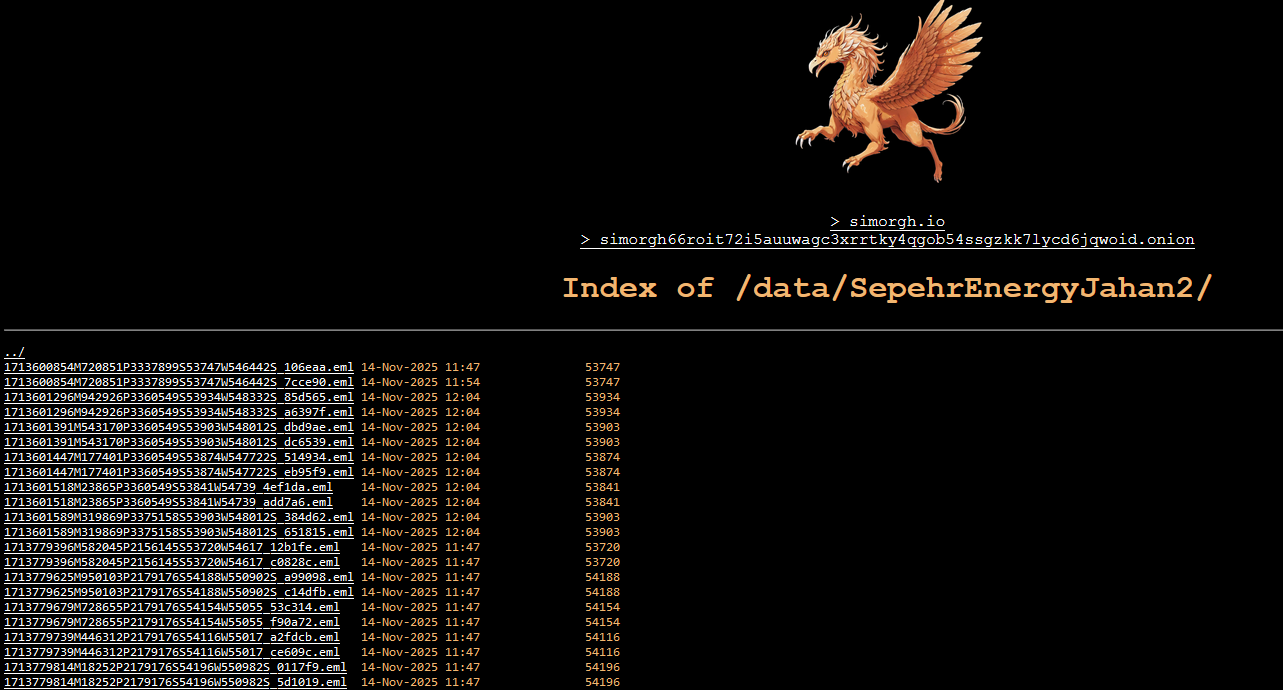Open the file ending in 106eaa.eml
The image size is (1283, 690).
tap(178, 367)
